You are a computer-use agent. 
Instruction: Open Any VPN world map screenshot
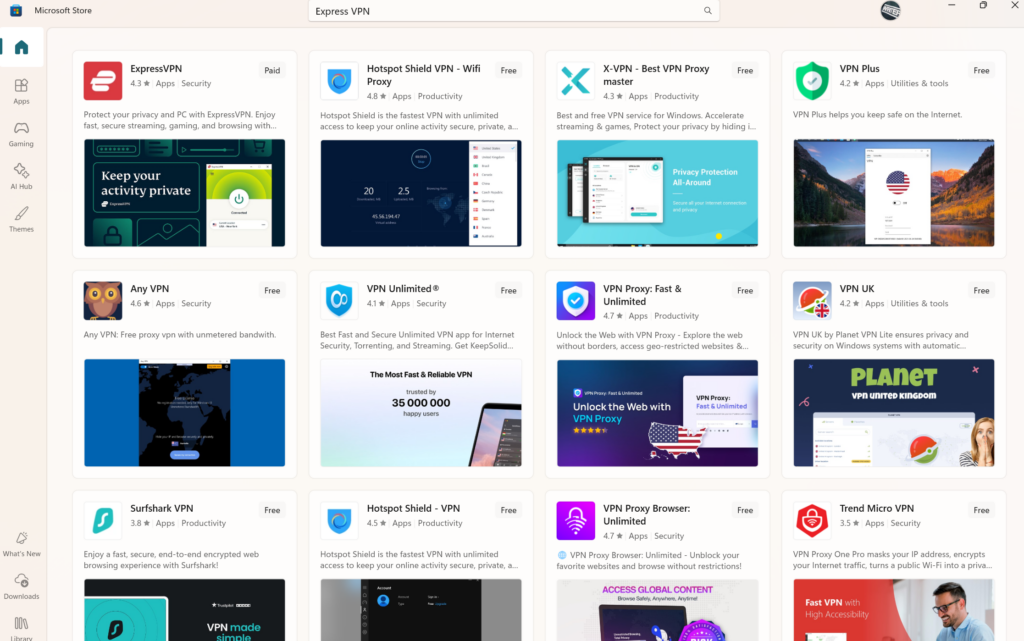point(184,413)
